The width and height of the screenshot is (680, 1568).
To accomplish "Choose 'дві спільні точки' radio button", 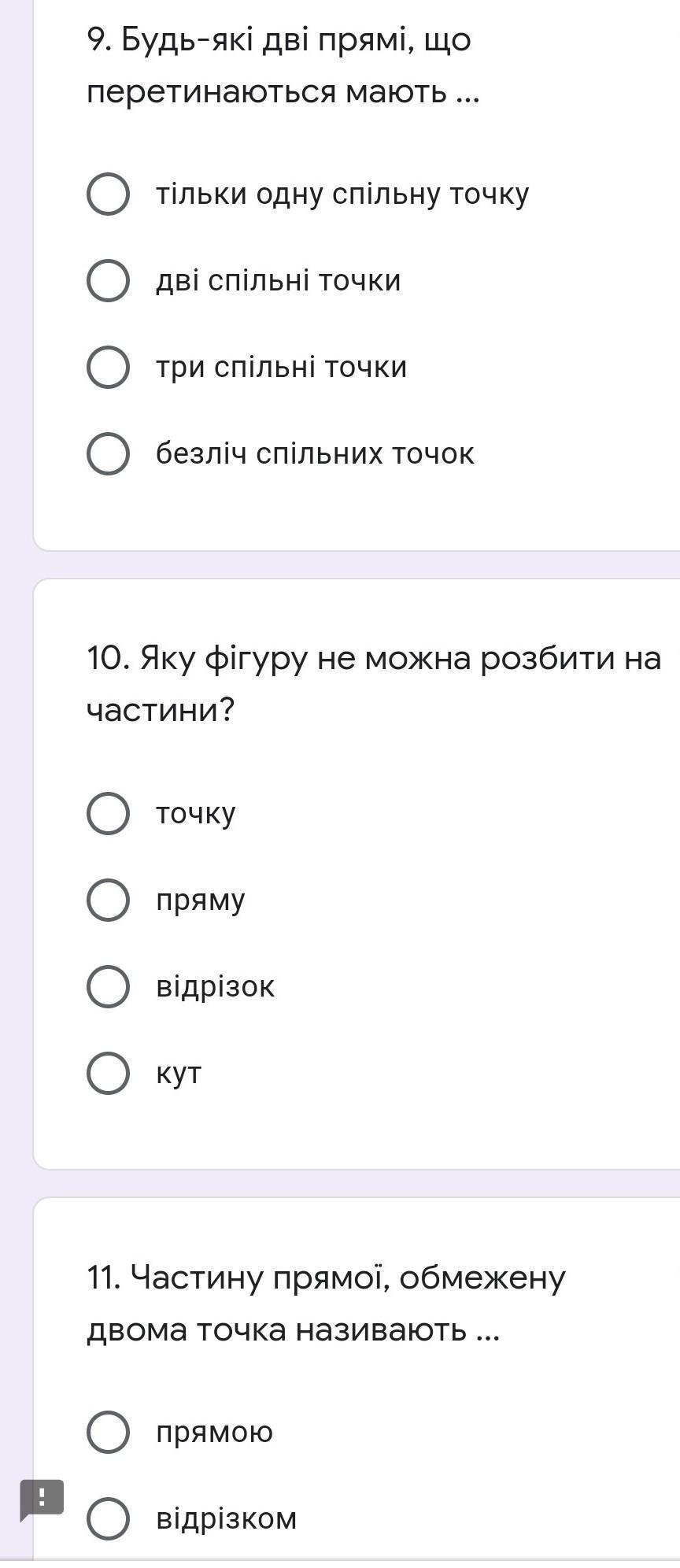I will click(108, 281).
